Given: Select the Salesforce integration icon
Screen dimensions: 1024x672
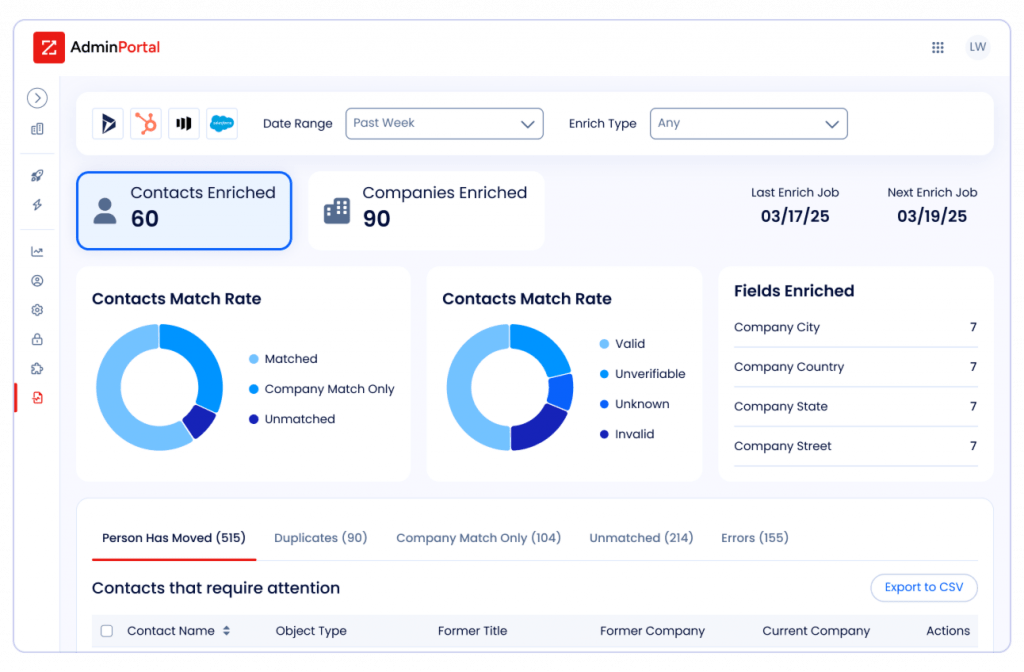Looking at the screenshot, I should point(221,123).
